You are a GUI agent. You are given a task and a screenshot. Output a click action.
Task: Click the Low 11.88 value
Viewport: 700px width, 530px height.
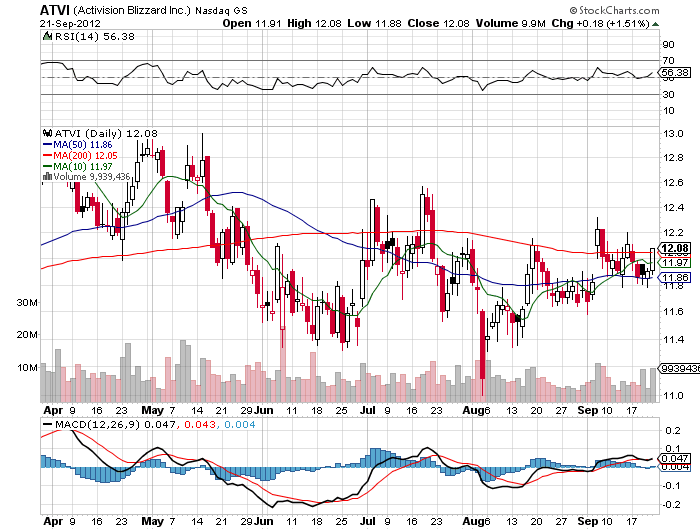click(374, 23)
